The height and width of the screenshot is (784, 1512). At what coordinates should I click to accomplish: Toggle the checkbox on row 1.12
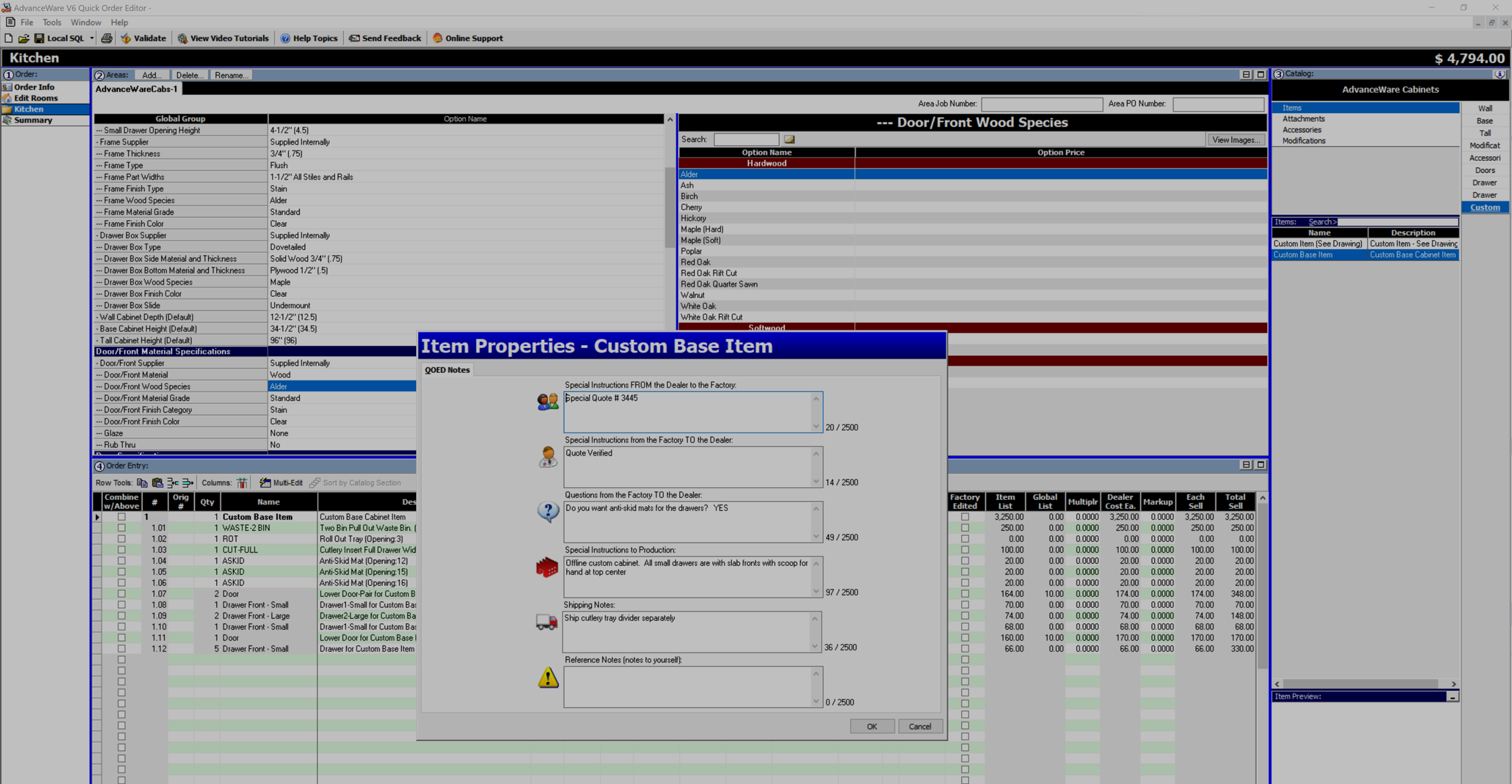(121, 649)
